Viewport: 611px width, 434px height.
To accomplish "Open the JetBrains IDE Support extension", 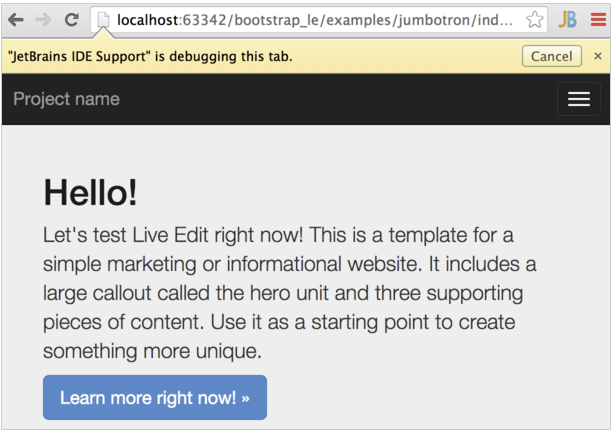I will click(x=567, y=19).
